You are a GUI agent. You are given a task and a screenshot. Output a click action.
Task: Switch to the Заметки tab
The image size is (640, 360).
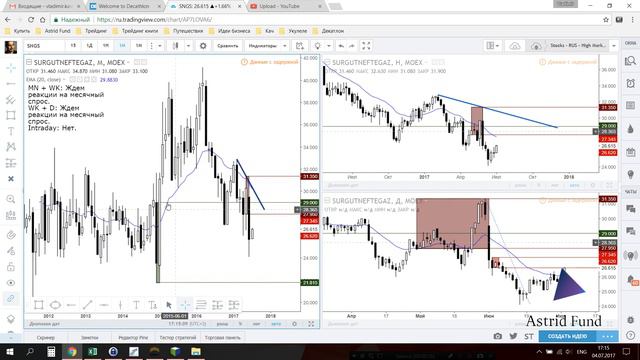tap(89, 338)
